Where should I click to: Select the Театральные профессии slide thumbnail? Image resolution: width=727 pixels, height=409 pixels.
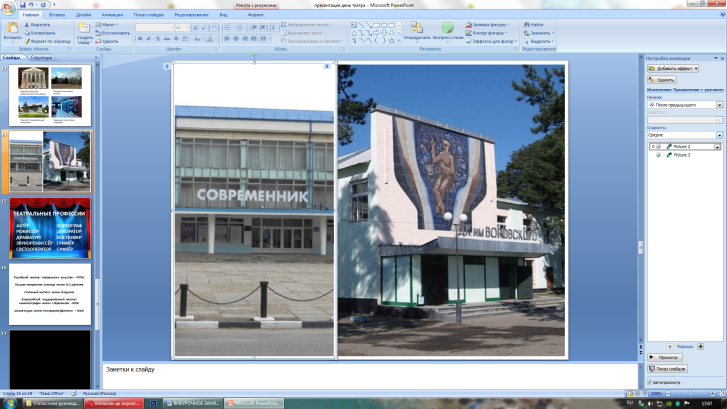pyautogui.click(x=51, y=227)
